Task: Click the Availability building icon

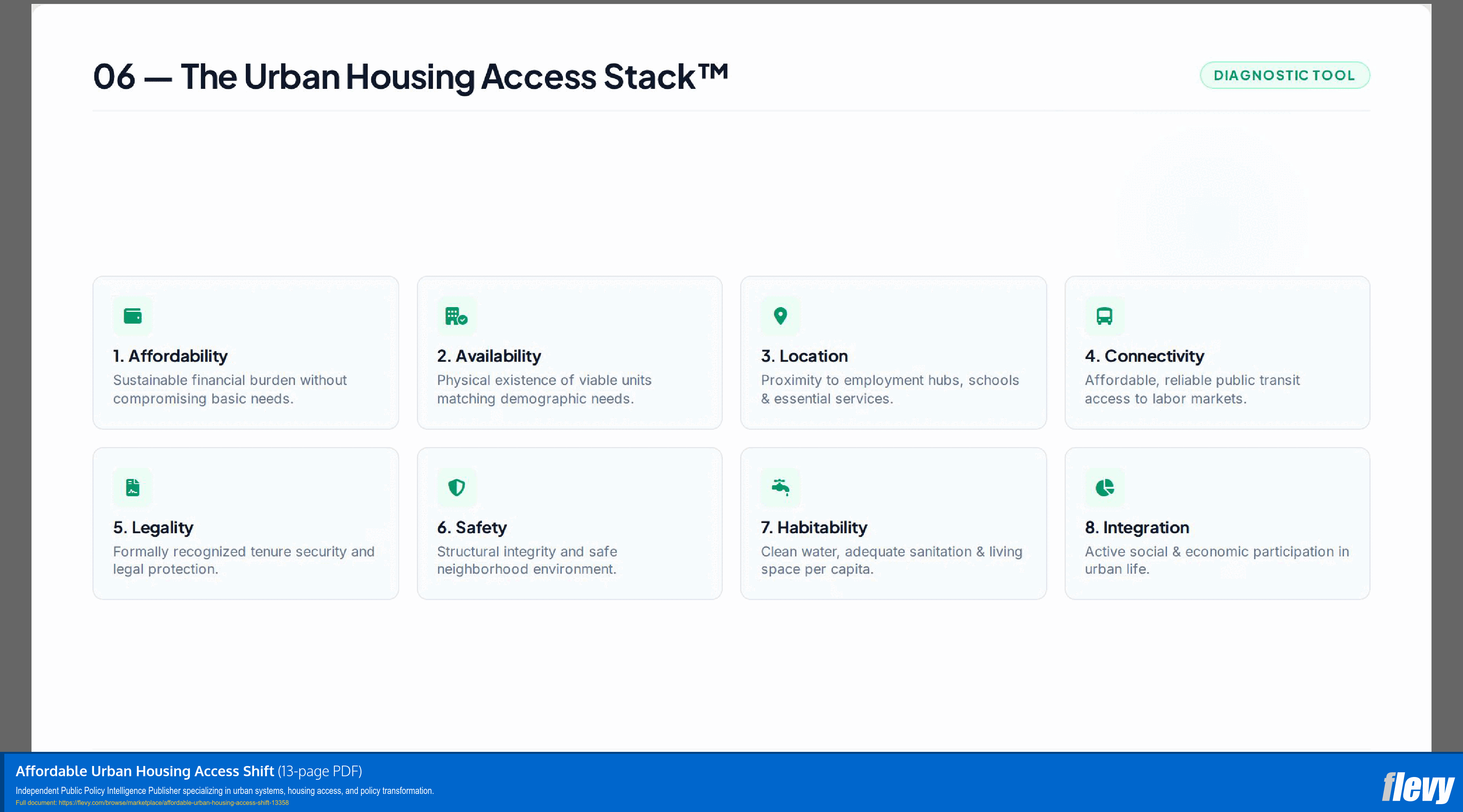Action: pos(456,316)
